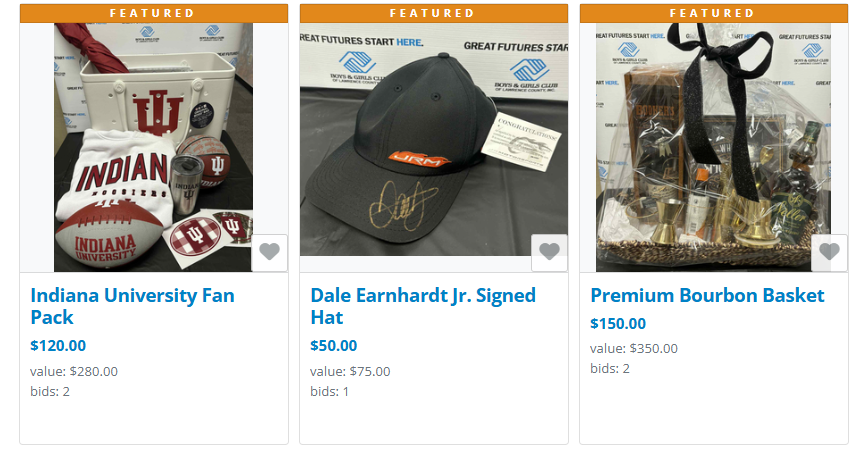Screen dimensions: 859x464
Task: Click bids: 2 on bourbon basket card
Action: [610, 369]
